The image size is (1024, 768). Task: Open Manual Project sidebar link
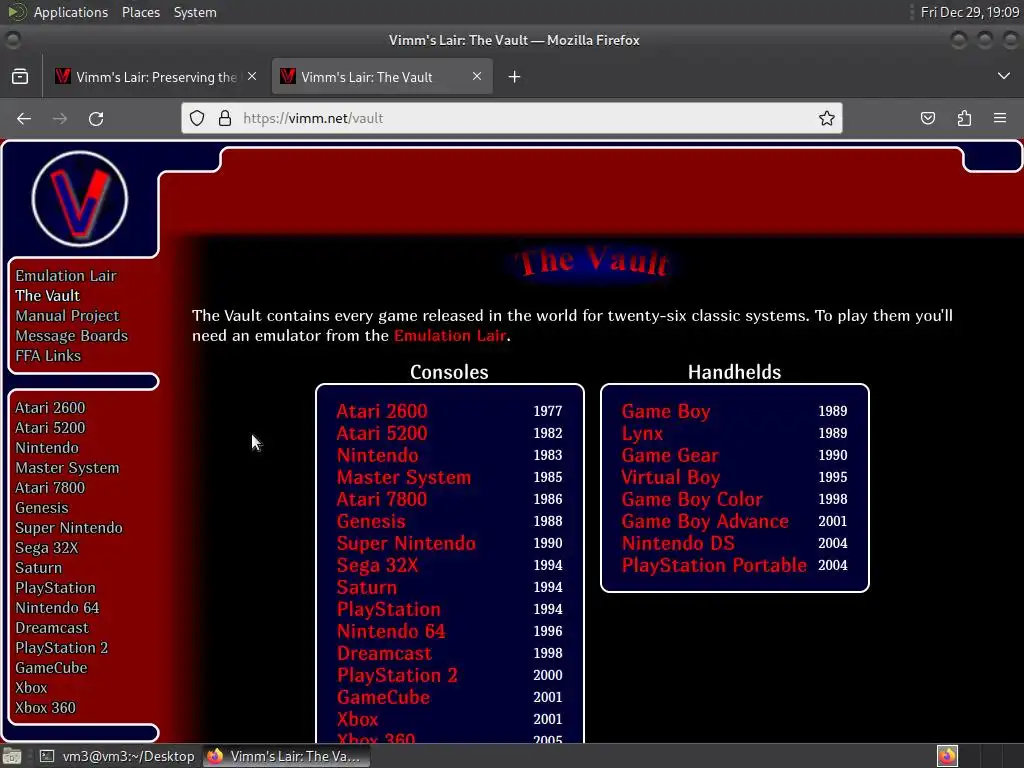[67, 316]
